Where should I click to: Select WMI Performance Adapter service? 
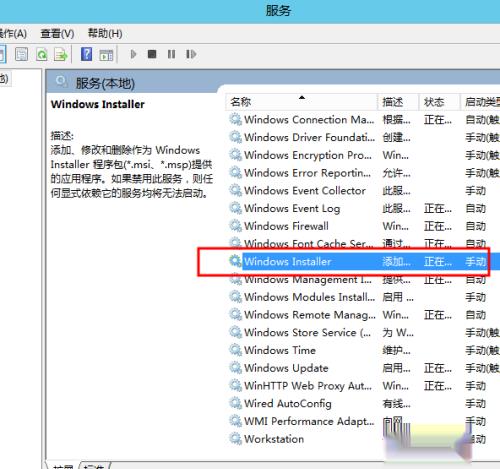point(364,421)
